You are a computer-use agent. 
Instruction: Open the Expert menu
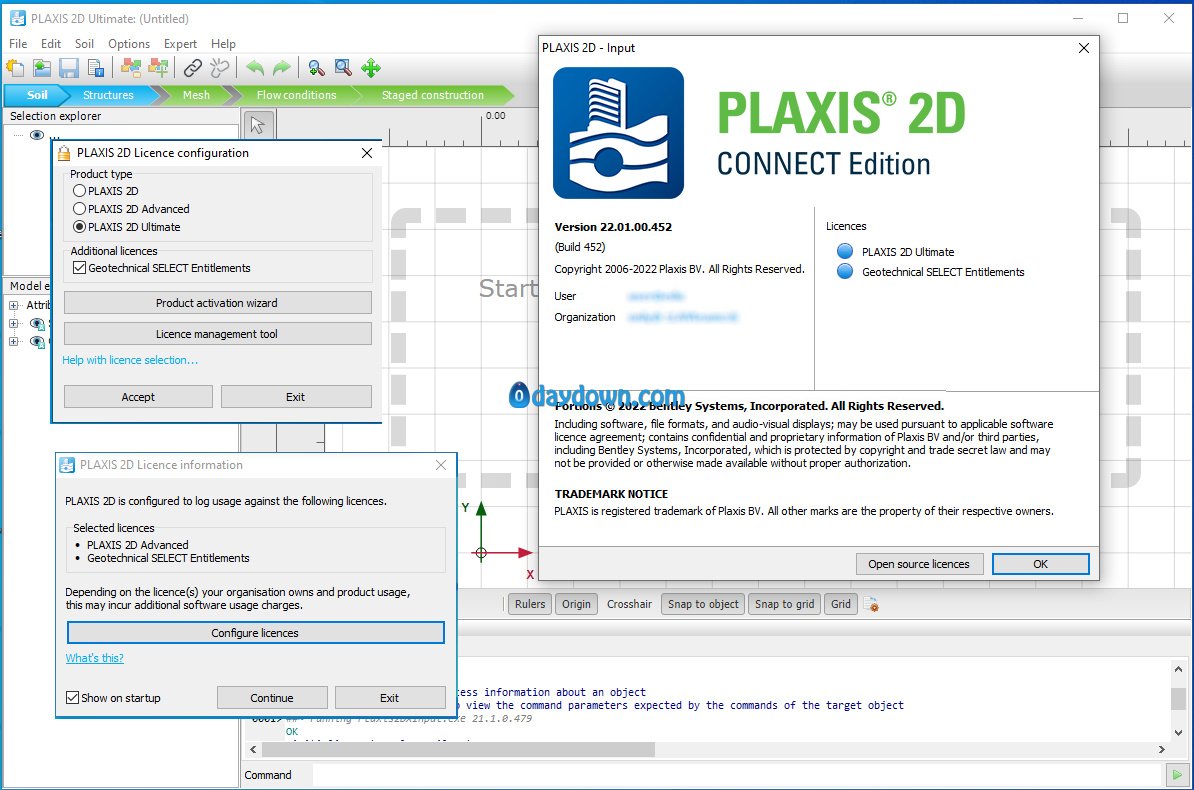(x=180, y=44)
